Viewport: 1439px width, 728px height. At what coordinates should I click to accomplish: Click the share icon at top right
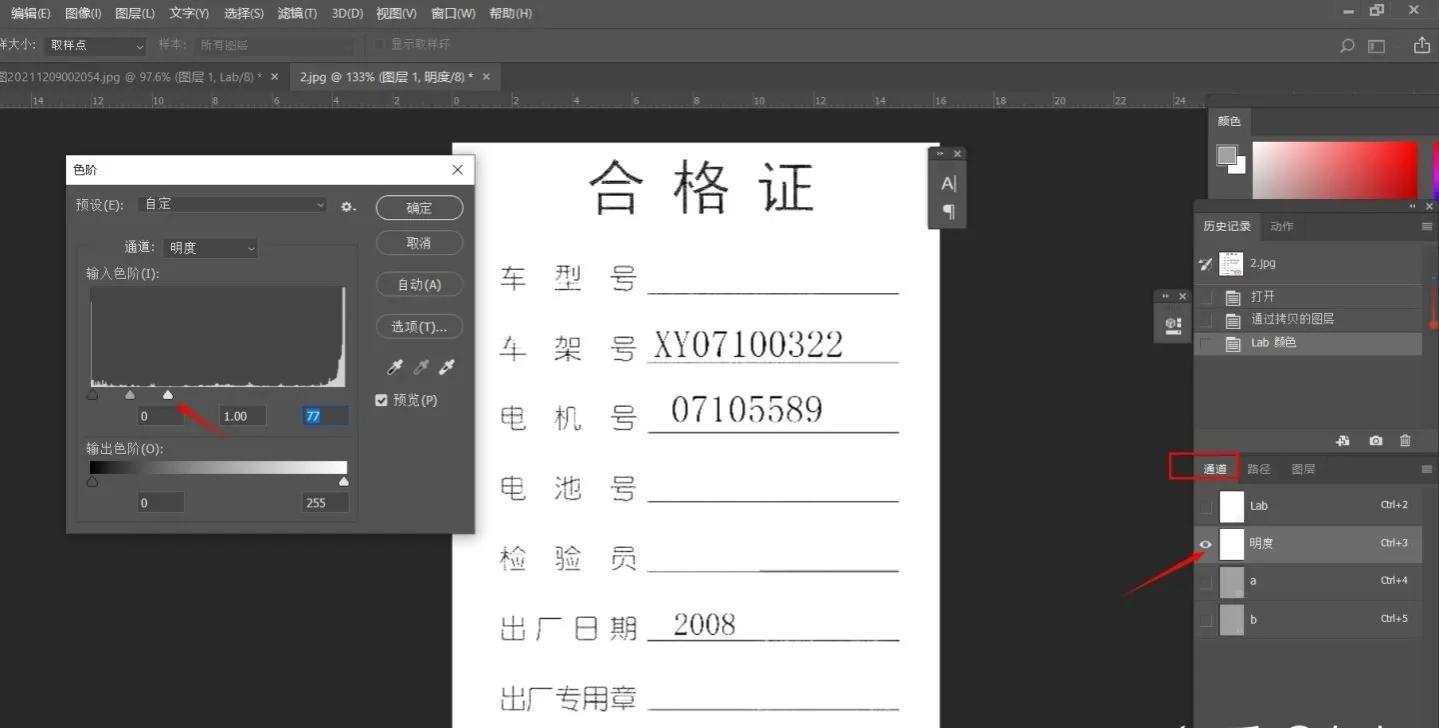pyautogui.click(x=1421, y=45)
